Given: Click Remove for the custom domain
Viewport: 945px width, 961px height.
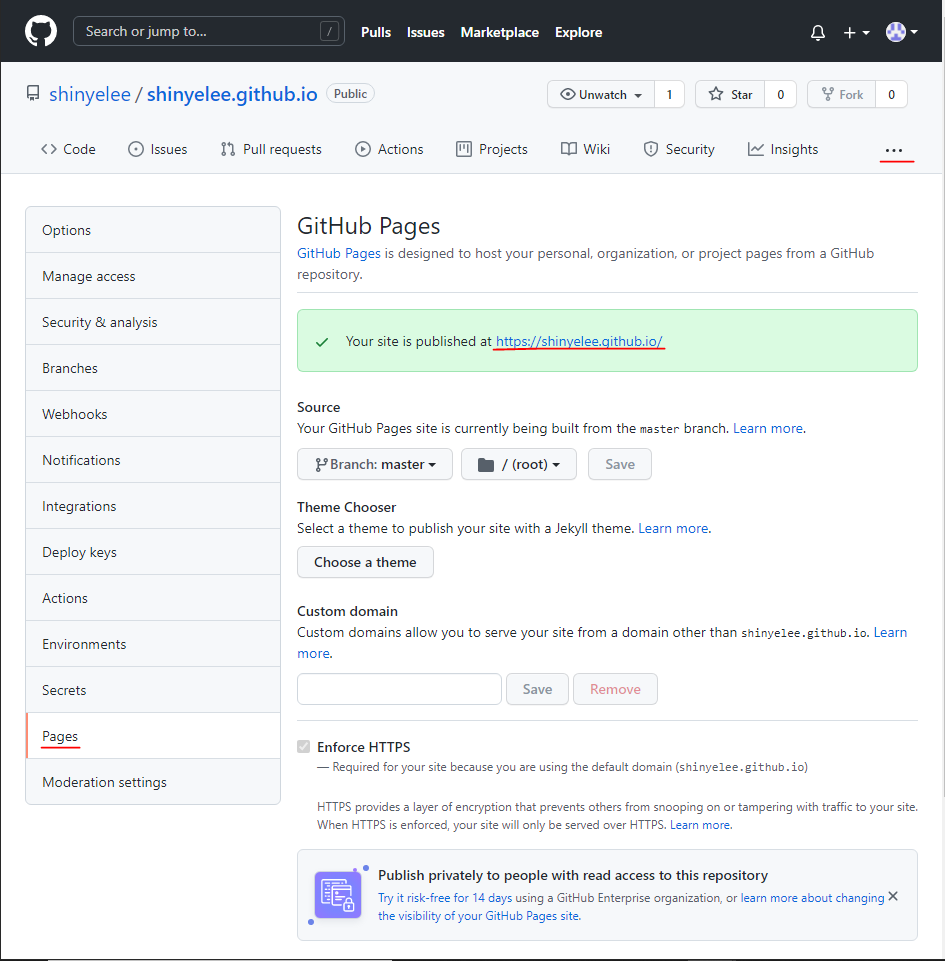Looking at the screenshot, I should (615, 689).
